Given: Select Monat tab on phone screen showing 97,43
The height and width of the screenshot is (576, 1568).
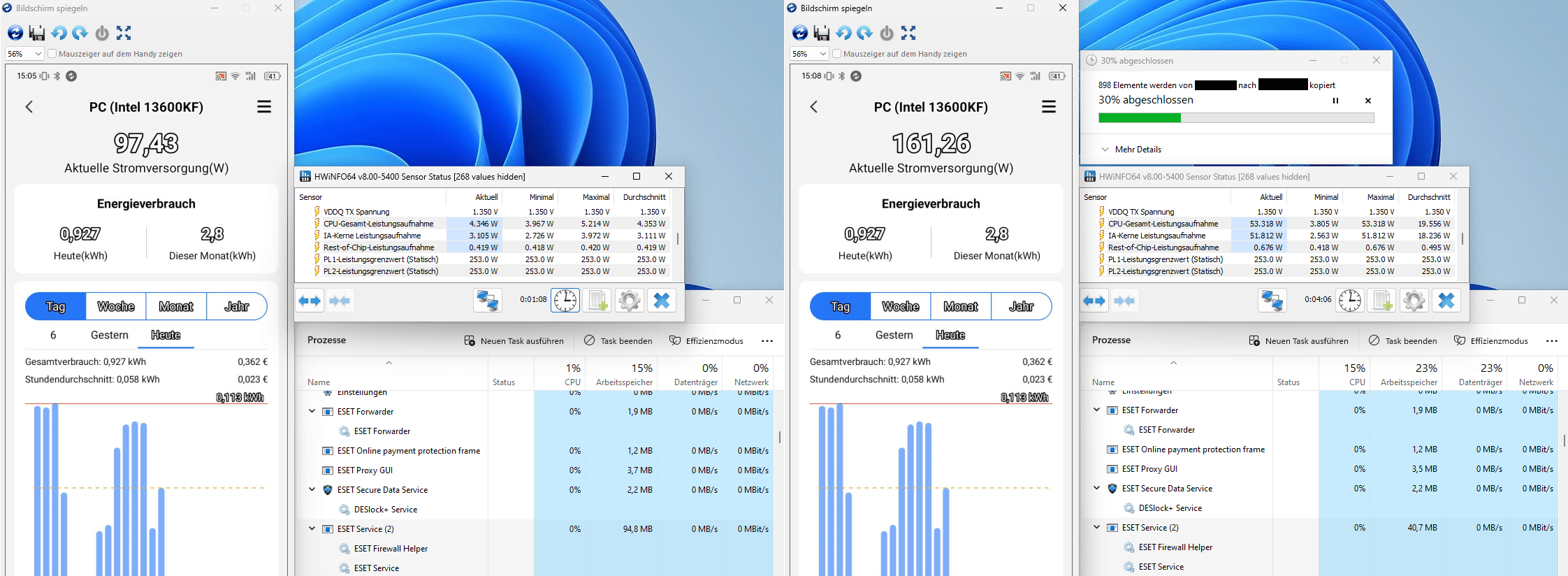Looking at the screenshot, I should coord(176,306).
